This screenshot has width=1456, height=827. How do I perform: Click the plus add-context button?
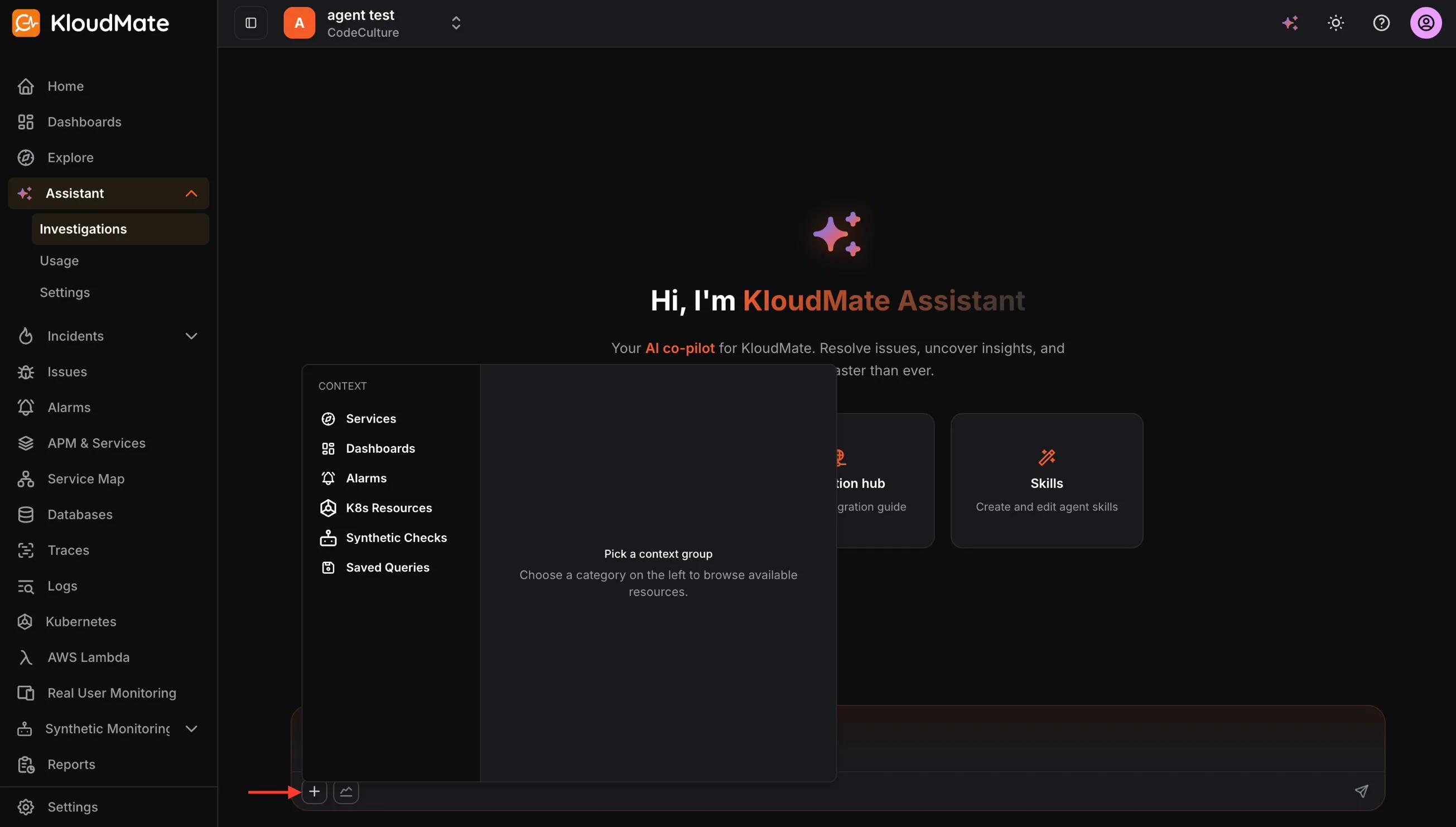(314, 791)
